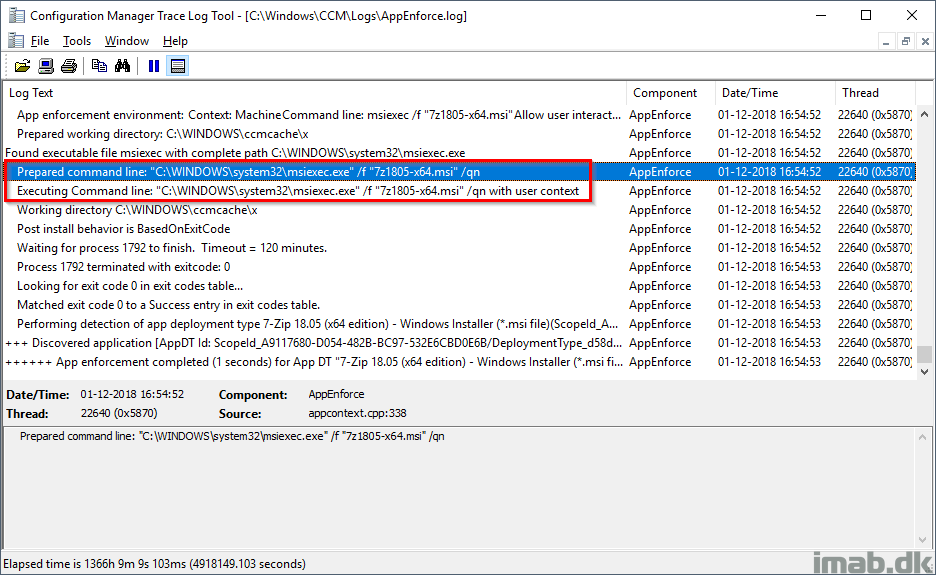This screenshot has height=575, width=936.
Task: Pause log updating with the pause icon
Action: point(154,66)
